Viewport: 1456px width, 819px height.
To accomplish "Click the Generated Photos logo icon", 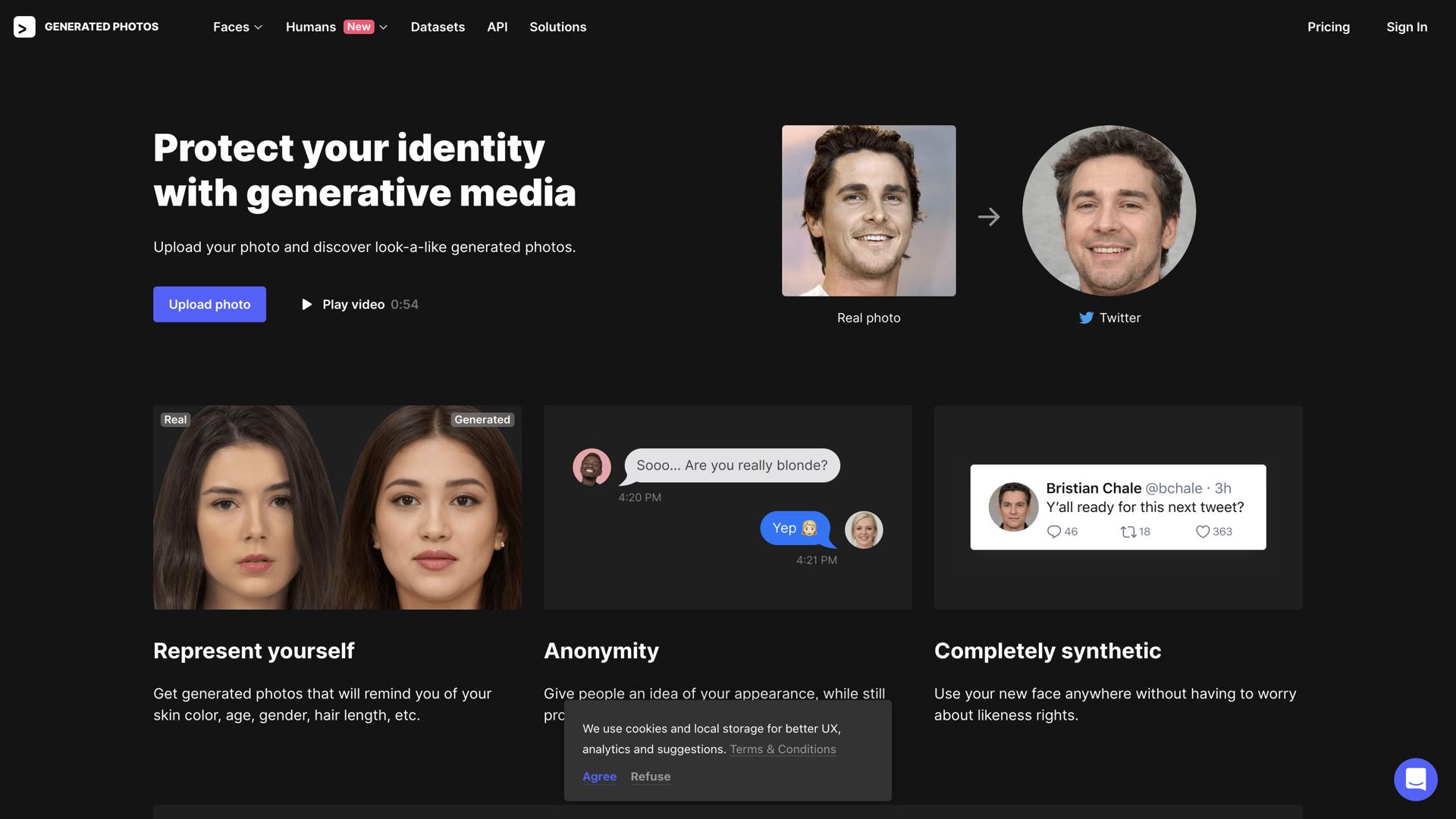I will tap(24, 27).
